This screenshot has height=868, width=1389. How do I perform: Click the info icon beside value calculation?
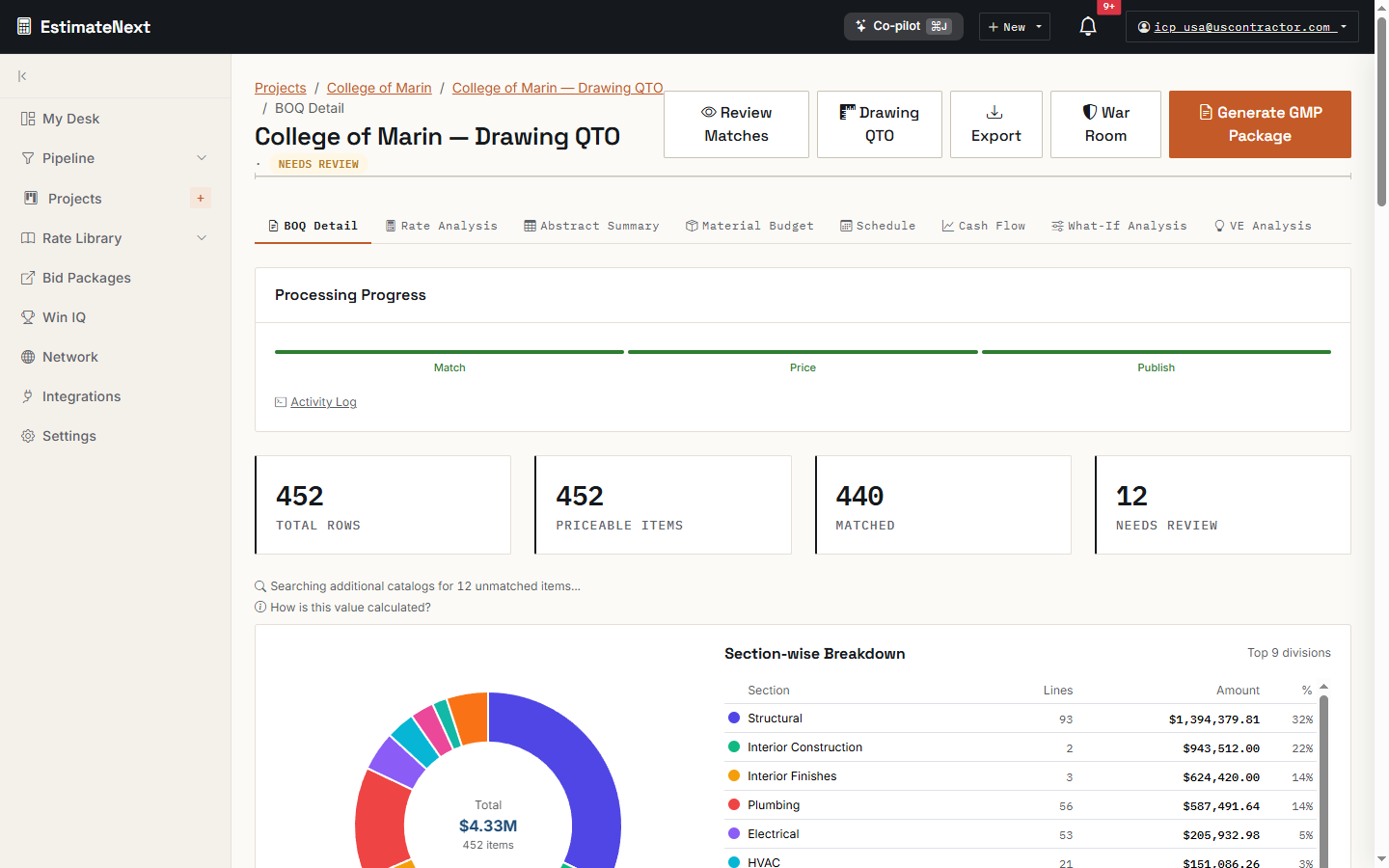click(x=260, y=608)
